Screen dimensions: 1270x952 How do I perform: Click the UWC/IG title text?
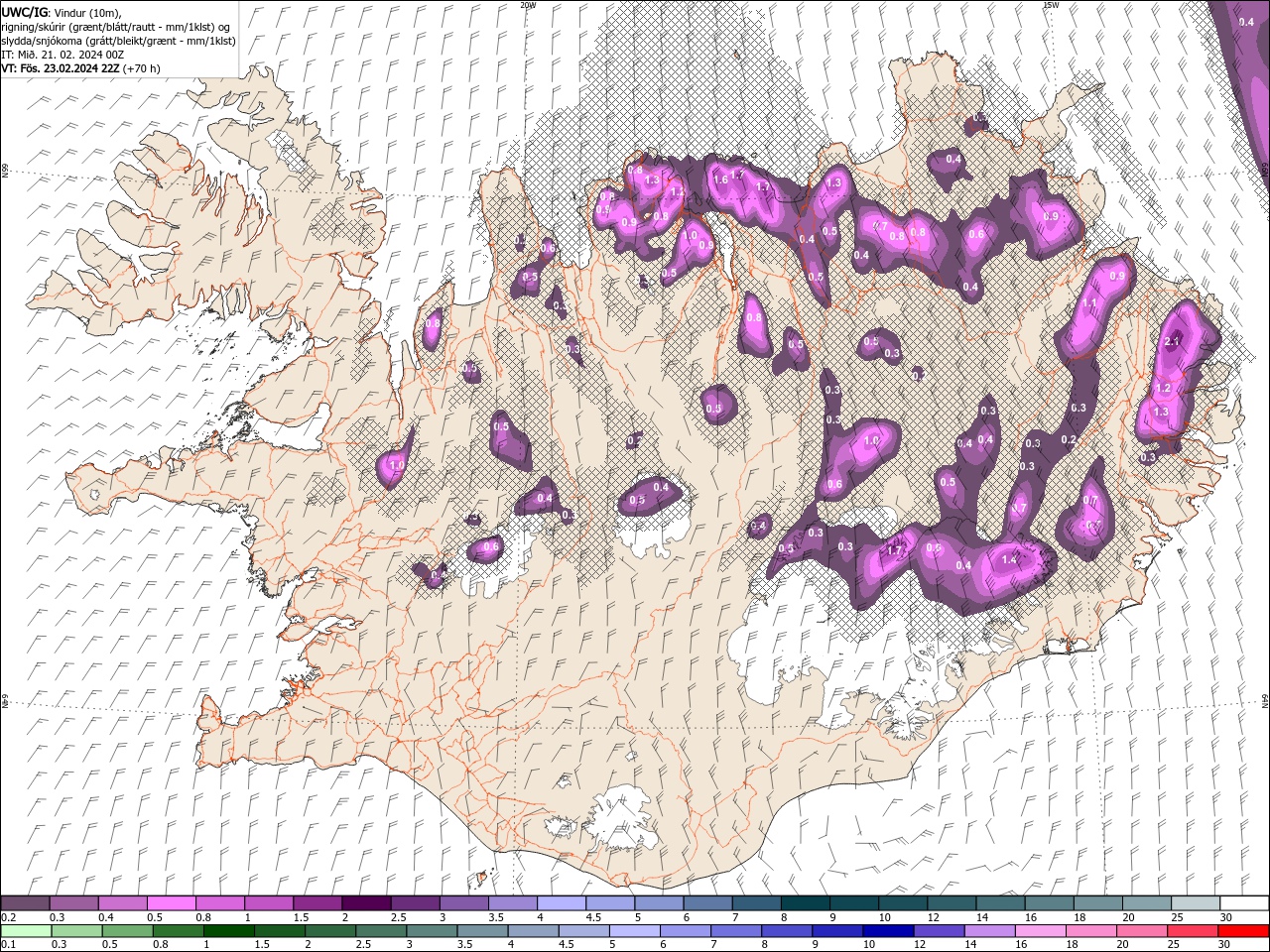pyautogui.click(x=25, y=12)
